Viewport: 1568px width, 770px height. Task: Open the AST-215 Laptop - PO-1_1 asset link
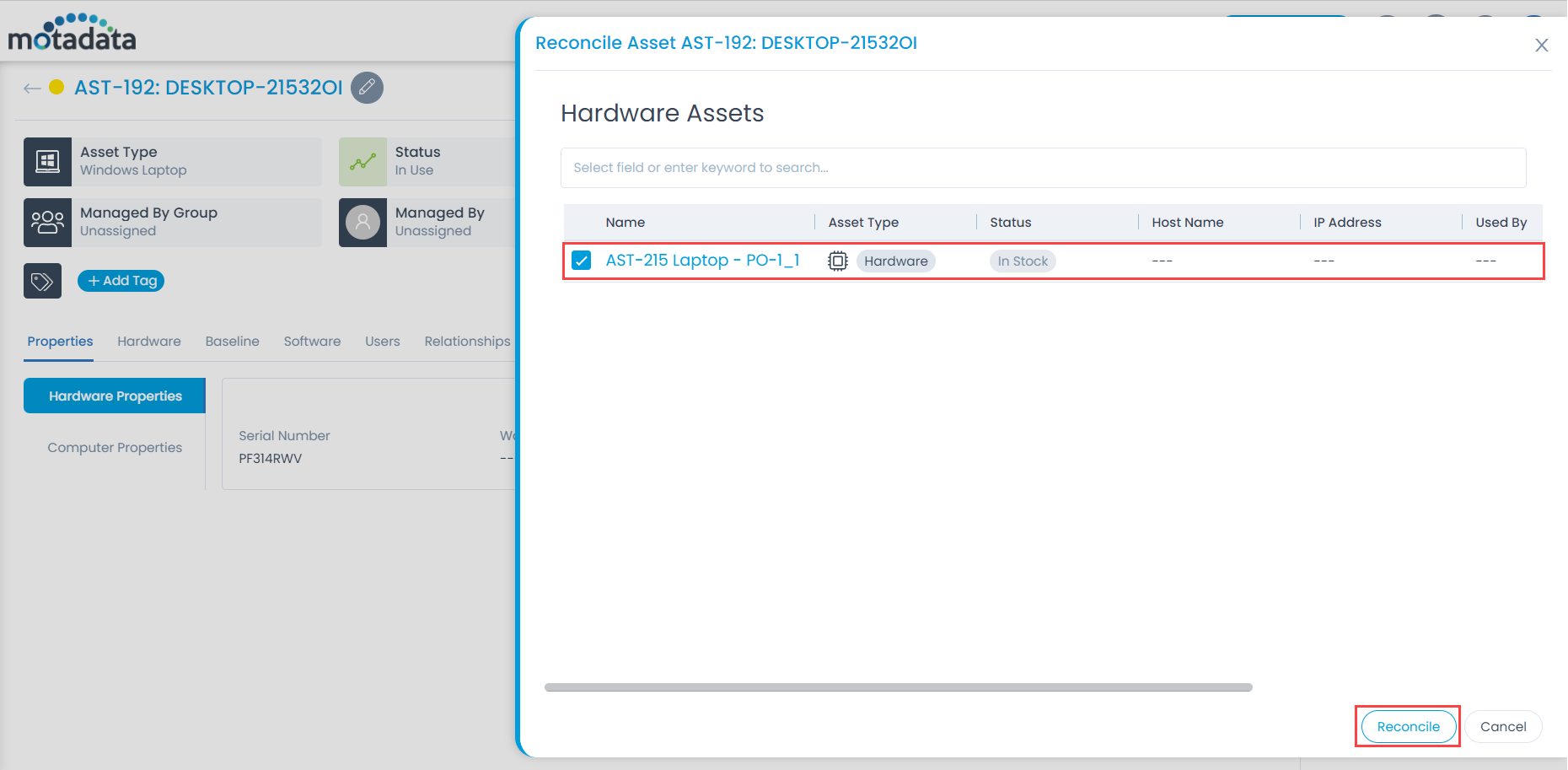703,260
